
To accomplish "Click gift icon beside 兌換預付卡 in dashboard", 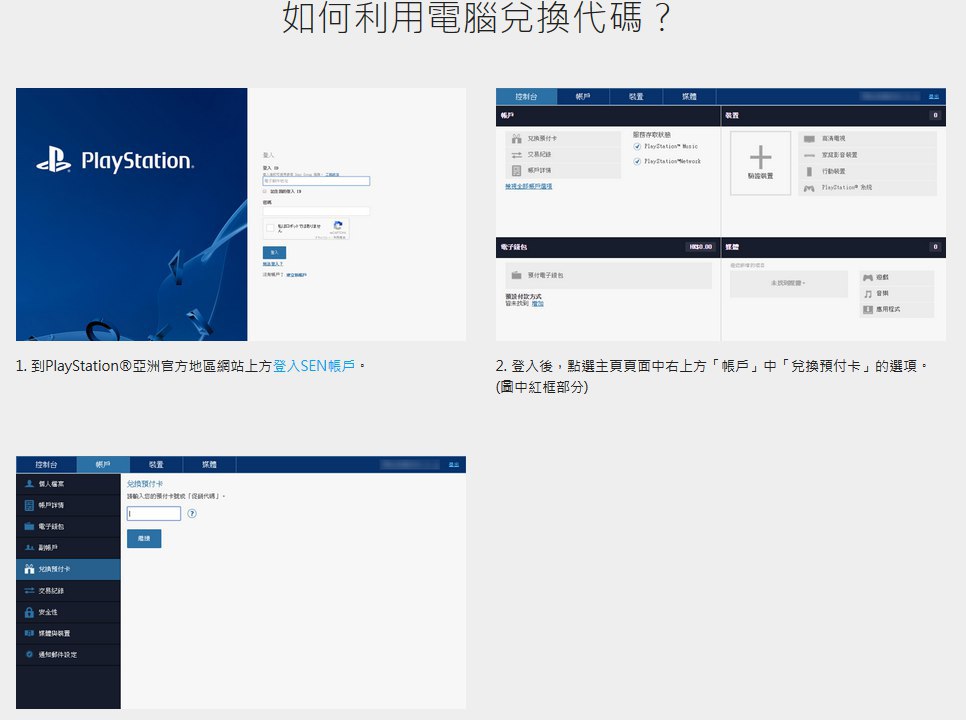I will click(516, 139).
